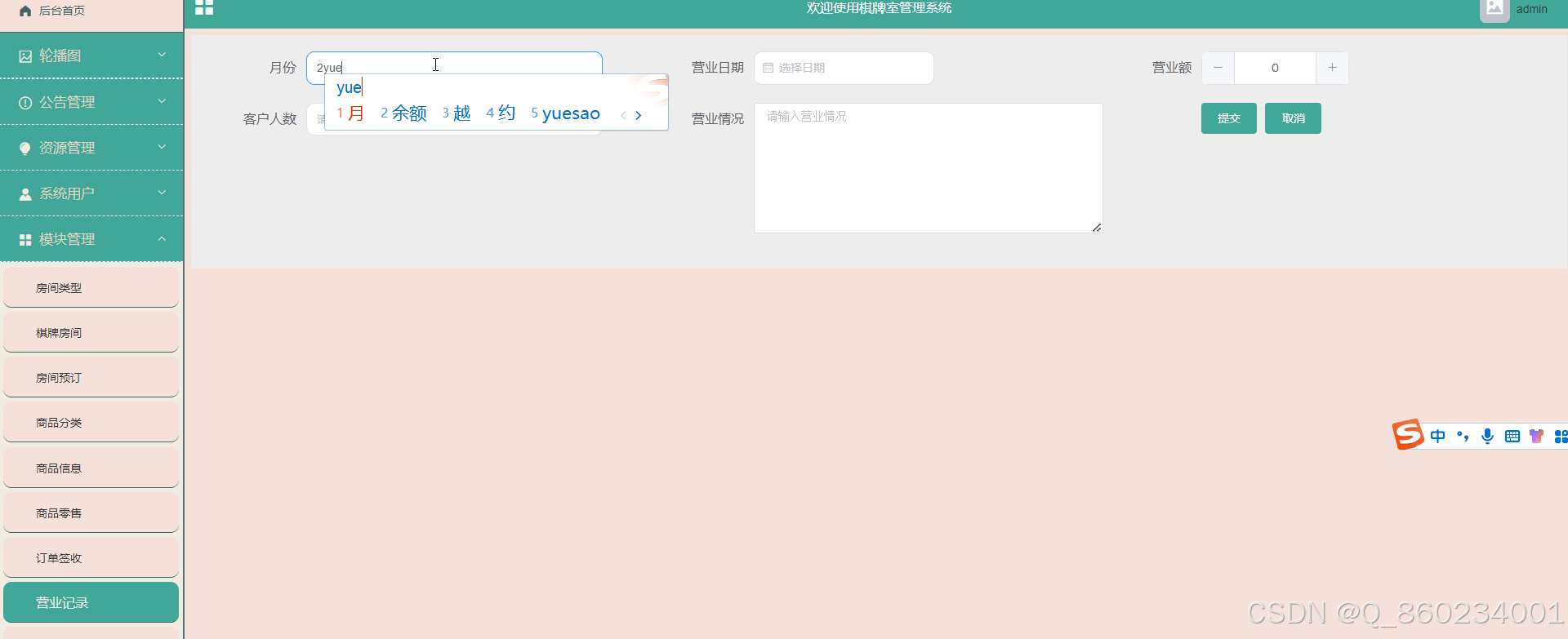Choose IME candidate 越
1568x639 pixels.
457,113
